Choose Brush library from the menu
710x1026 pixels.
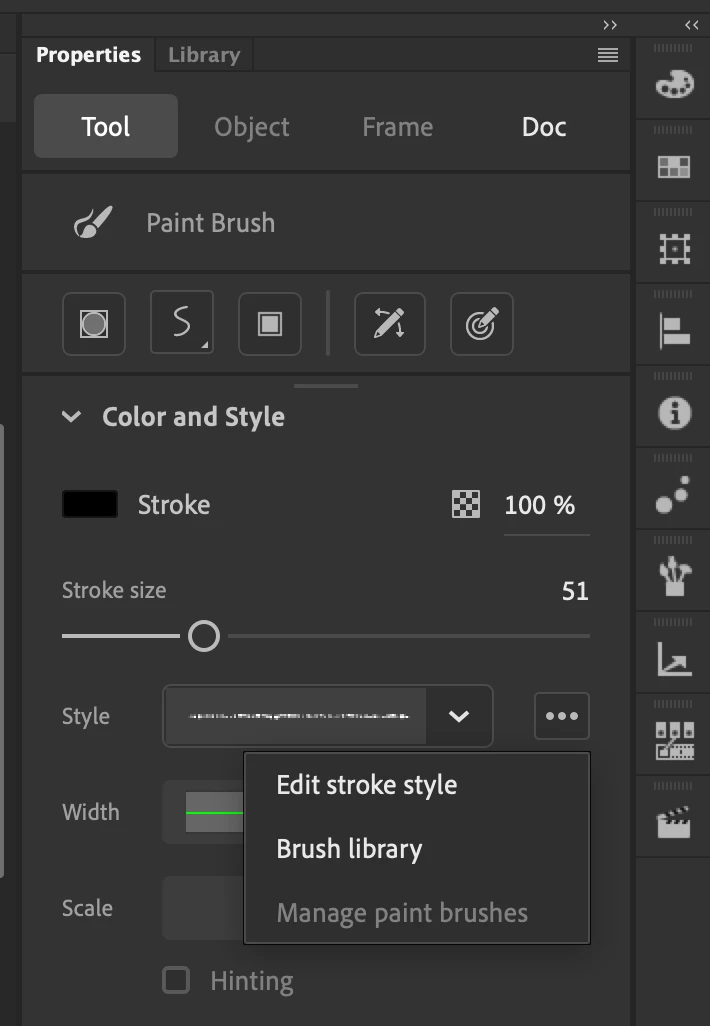pyautogui.click(x=349, y=849)
